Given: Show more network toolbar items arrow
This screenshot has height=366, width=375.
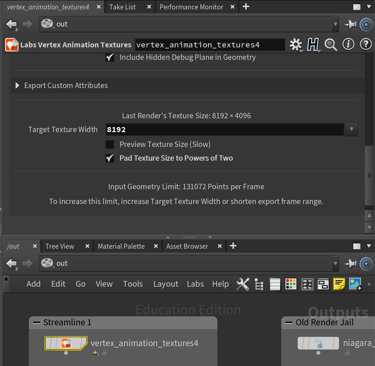Looking at the screenshot, I should point(369,284).
